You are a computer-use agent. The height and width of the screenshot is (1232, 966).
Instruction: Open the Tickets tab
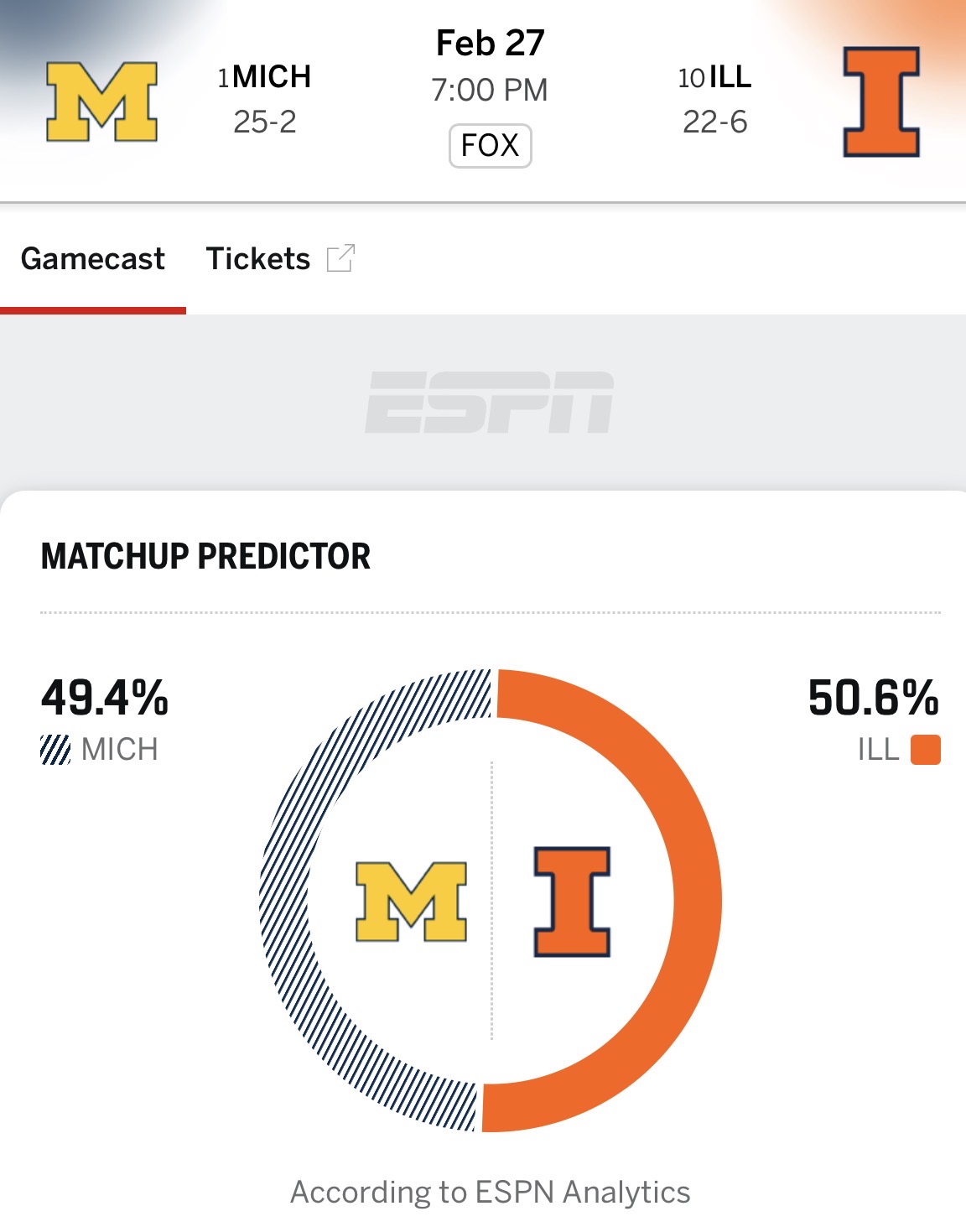coord(258,258)
